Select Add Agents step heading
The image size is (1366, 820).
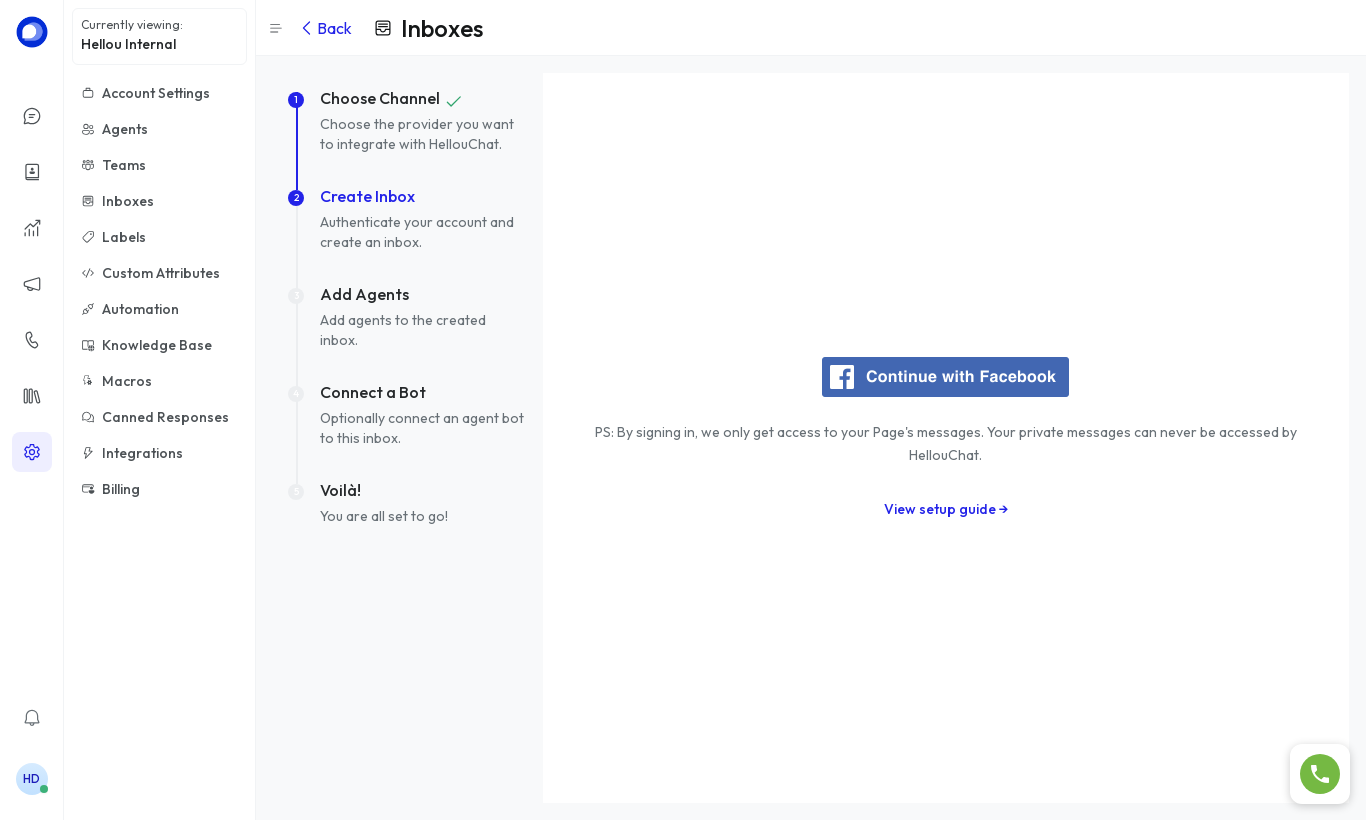click(x=365, y=295)
